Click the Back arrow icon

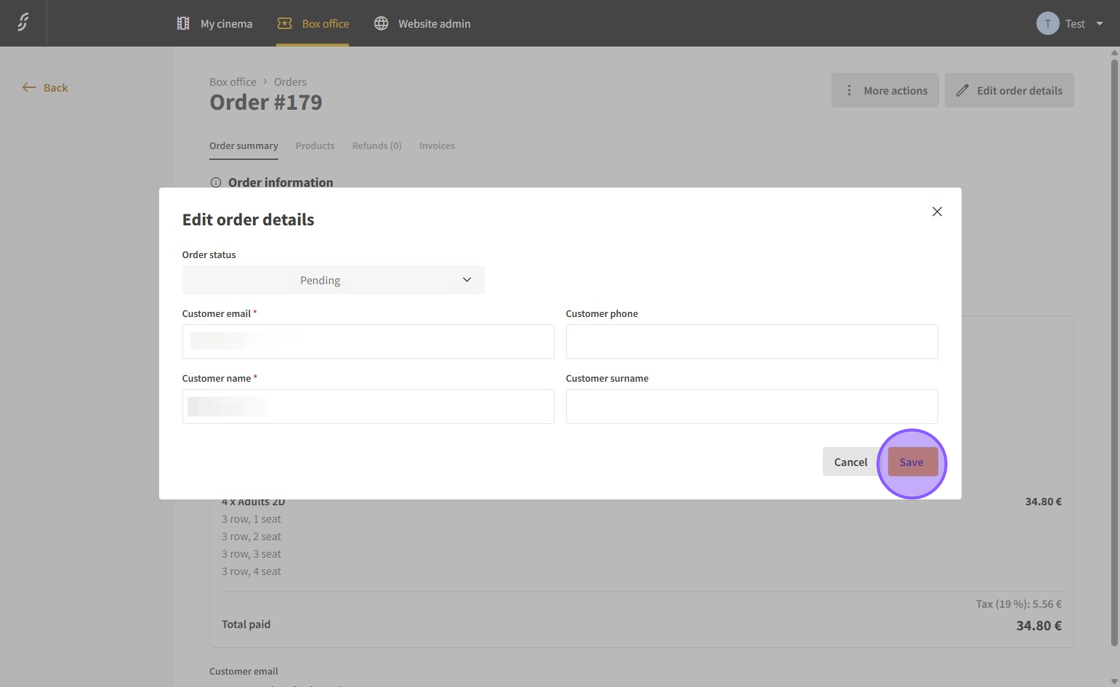point(29,88)
